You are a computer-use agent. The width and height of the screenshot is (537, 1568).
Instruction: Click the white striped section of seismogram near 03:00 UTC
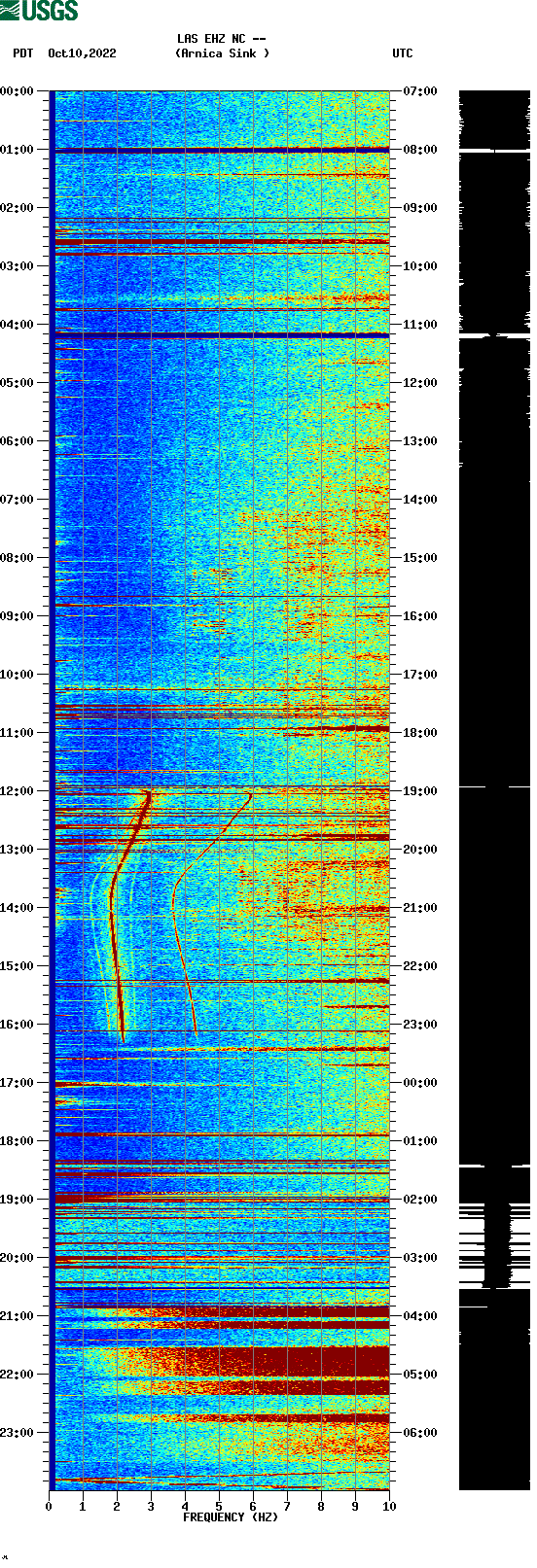[x=494, y=1244]
